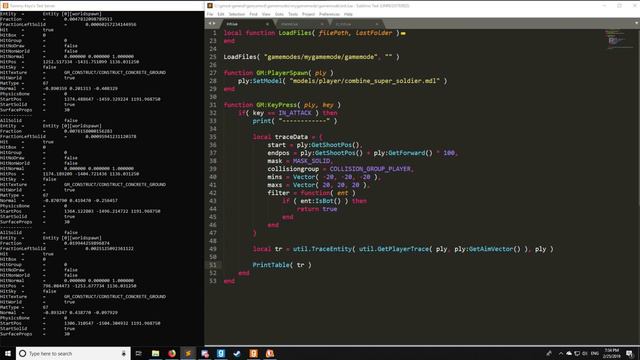
Task: Click the GM:PlayerSpawn function name
Action: point(282,73)
